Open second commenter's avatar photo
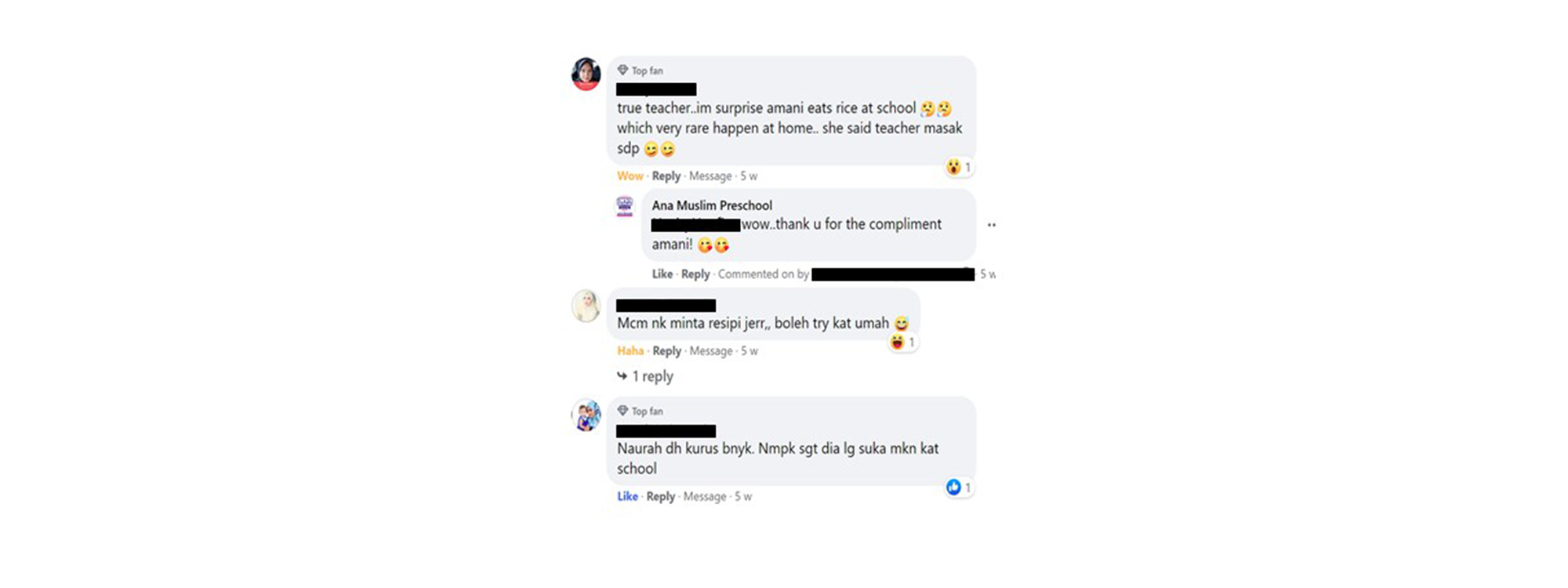The height and width of the screenshot is (588, 1568). click(x=586, y=306)
